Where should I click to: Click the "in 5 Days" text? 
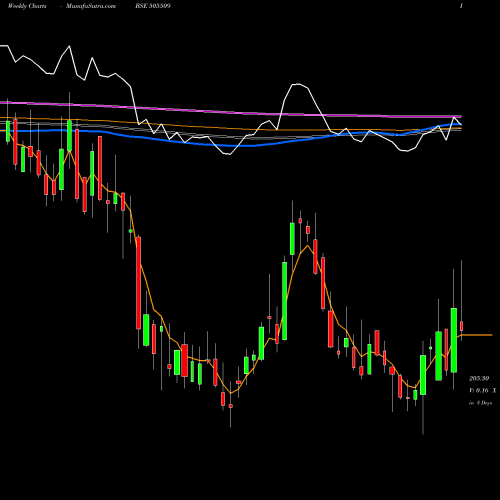pos(480,403)
